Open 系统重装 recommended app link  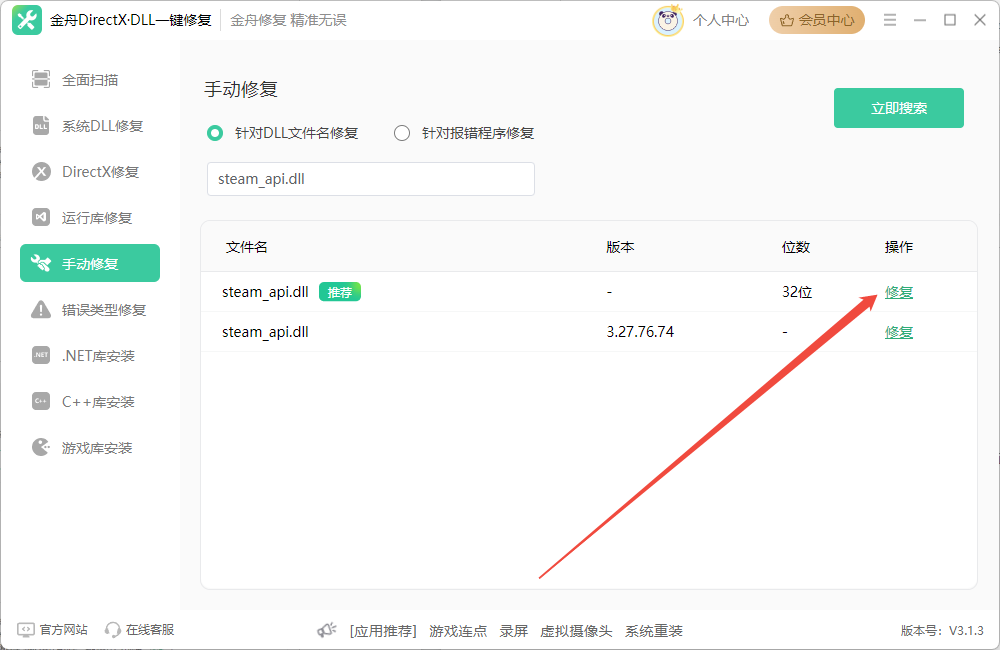pyautogui.click(x=653, y=631)
